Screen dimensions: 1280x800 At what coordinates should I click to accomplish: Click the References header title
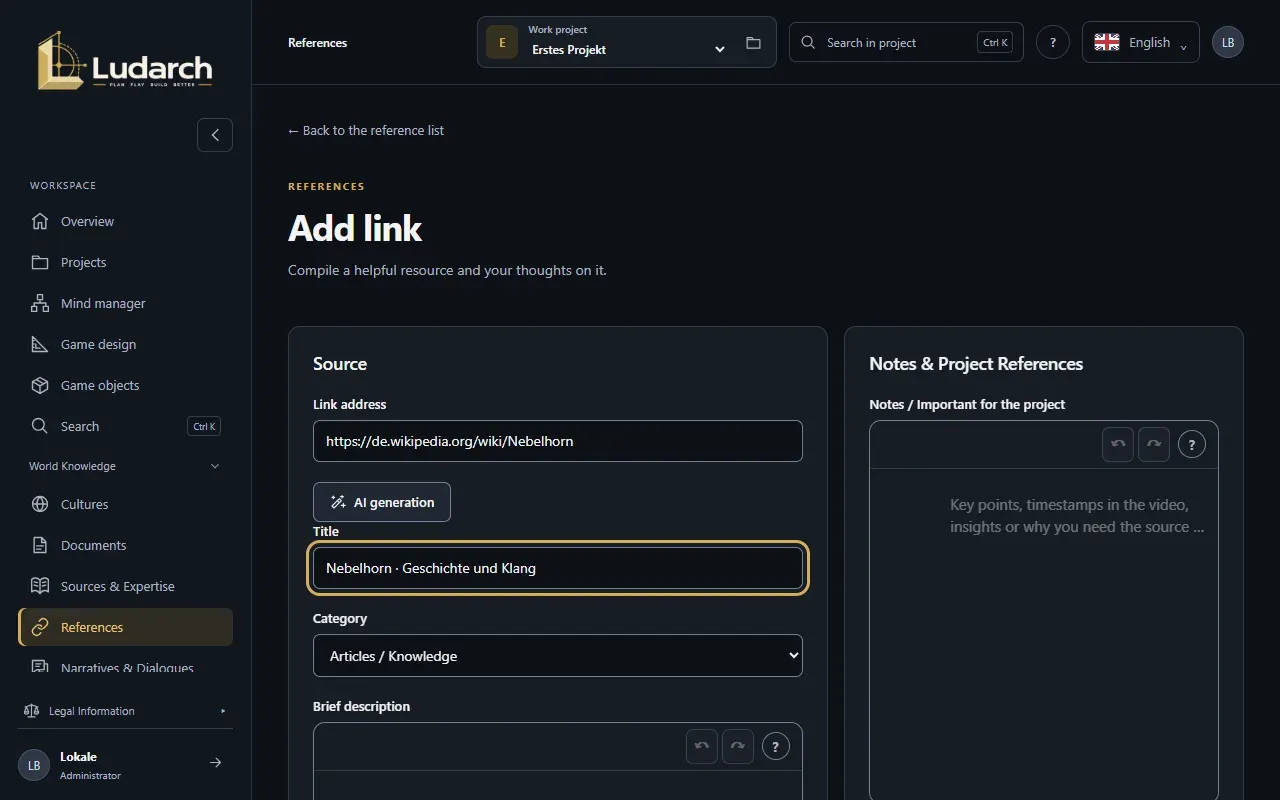[x=318, y=43]
